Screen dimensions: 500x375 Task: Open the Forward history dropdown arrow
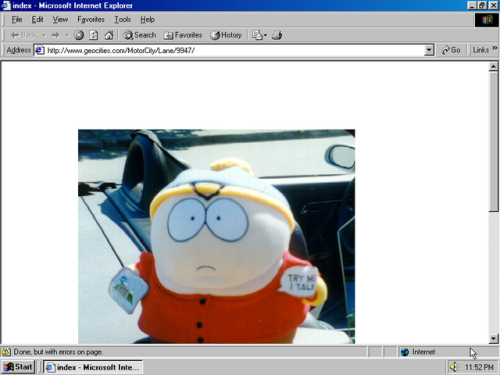(67, 35)
